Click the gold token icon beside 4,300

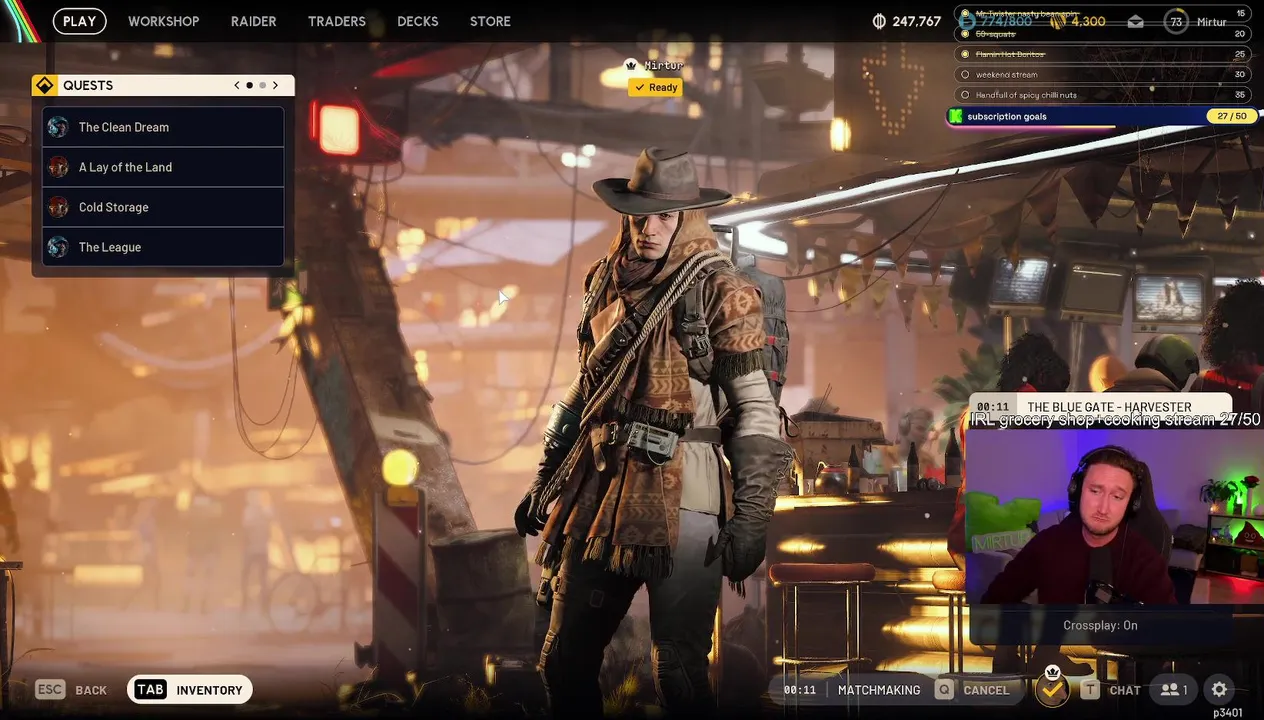pyautogui.click(x=1057, y=21)
